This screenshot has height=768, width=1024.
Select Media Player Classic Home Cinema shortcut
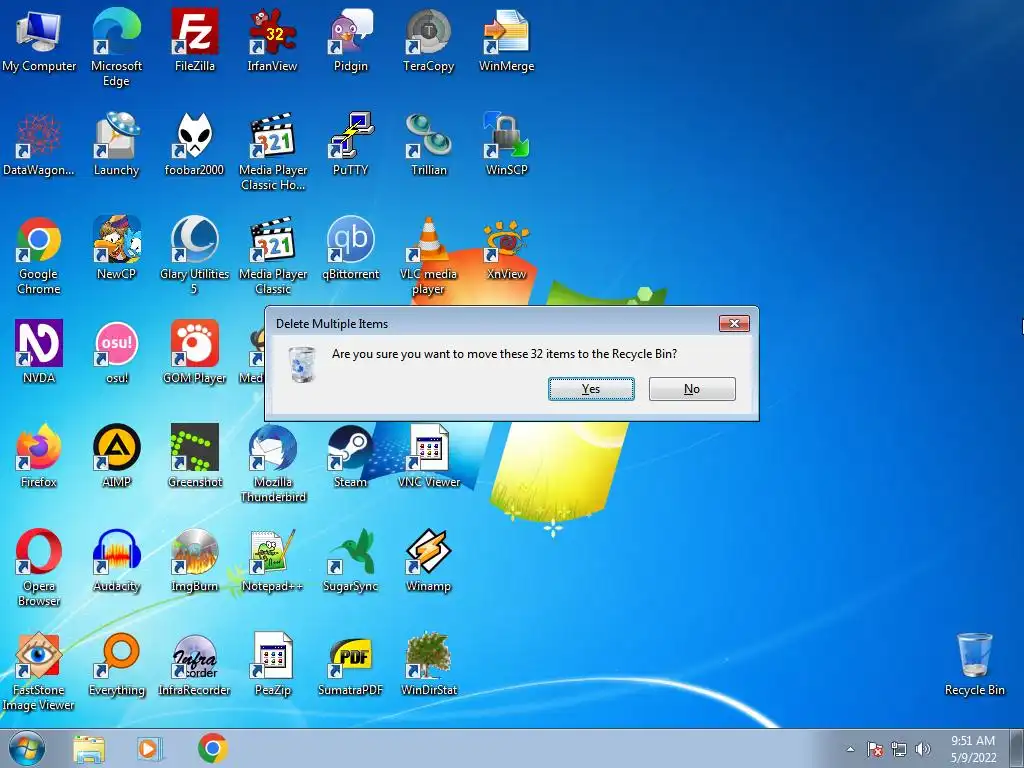[x=272, y=152]
